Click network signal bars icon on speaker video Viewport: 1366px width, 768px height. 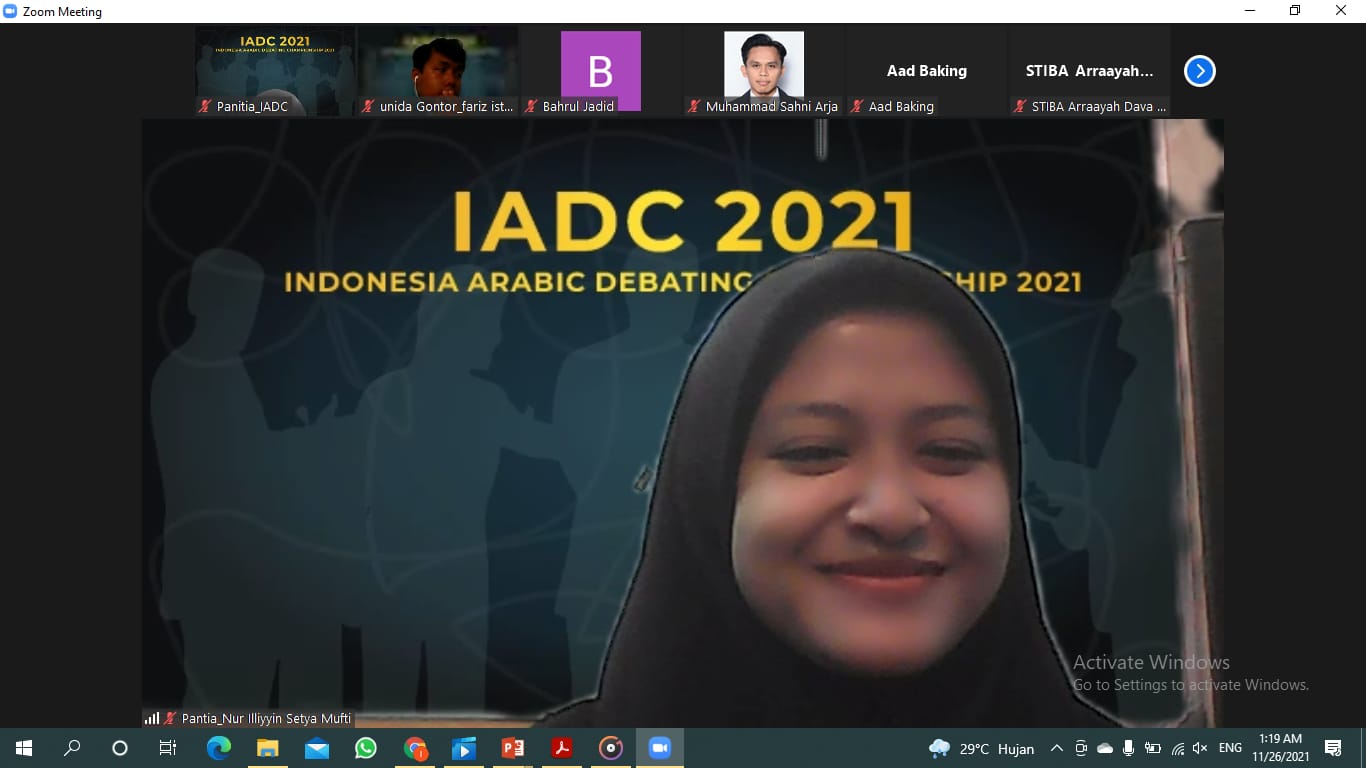pos(152,718)
